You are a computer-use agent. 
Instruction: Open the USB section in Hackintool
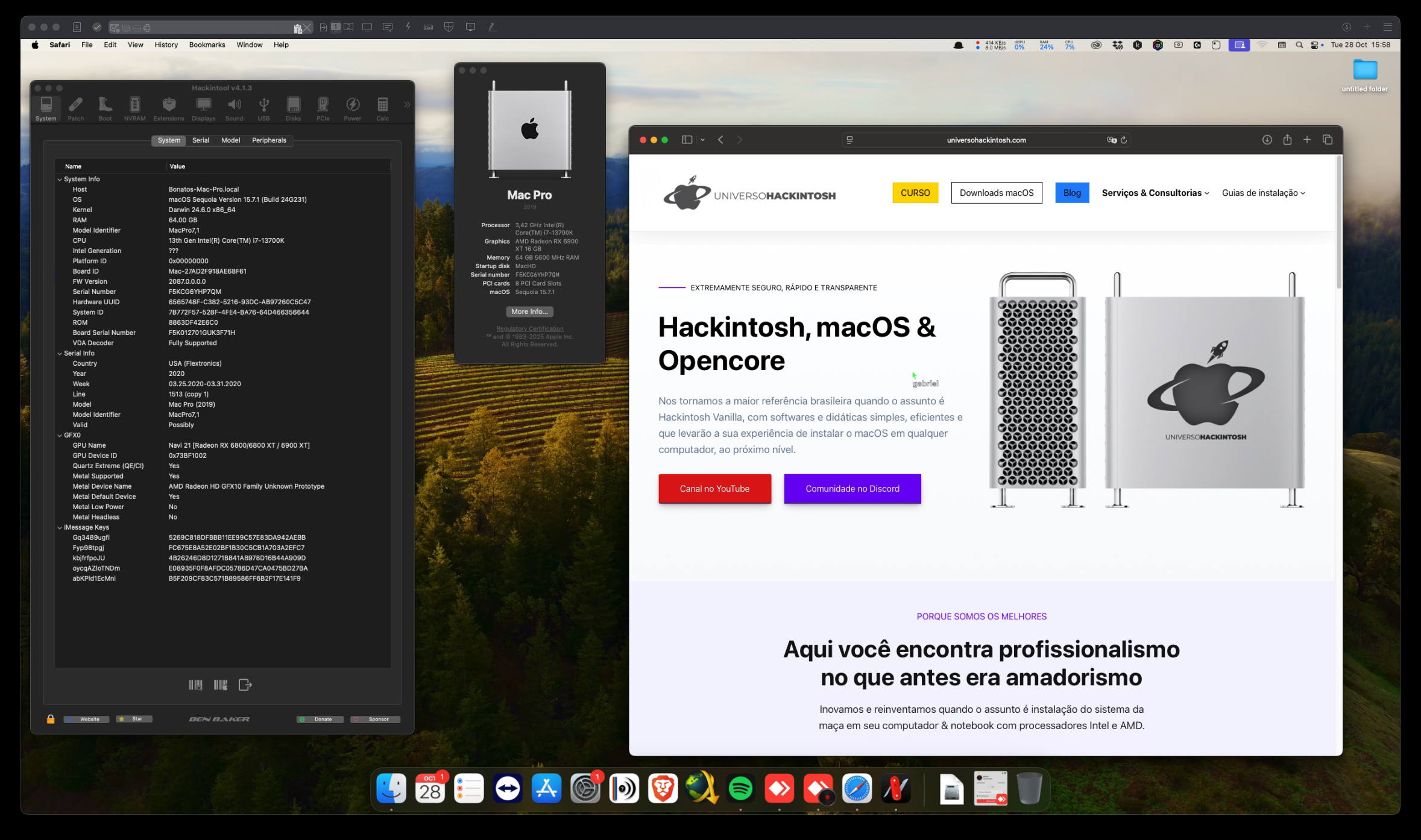(x=263, y=108)
